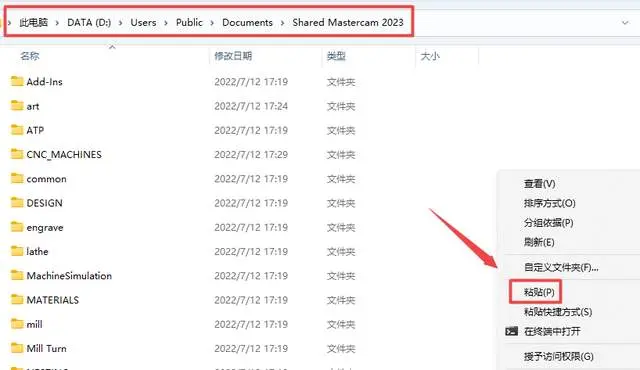Choose 自定义文件夹(F)... menu entry
The height and width of the screenshot is (370, 640).
coord(561,268)
